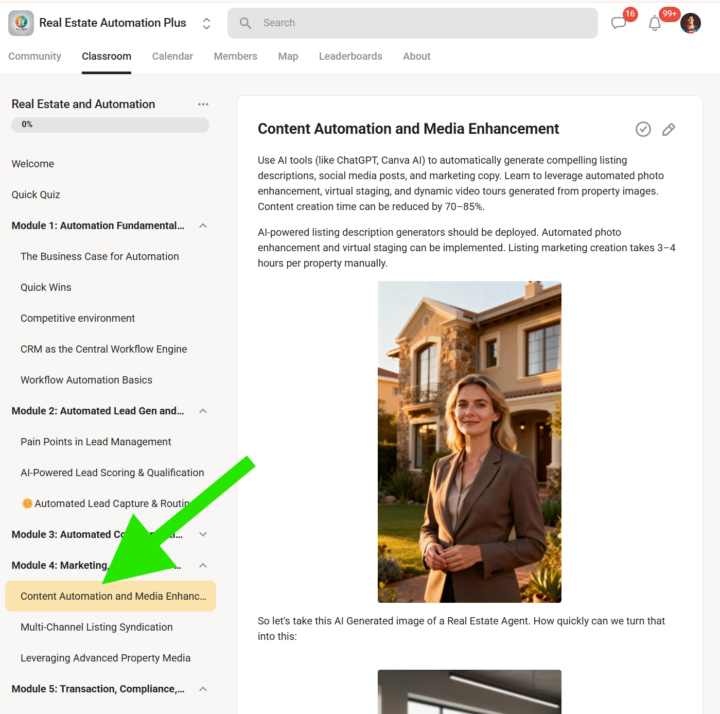This screenshot has width=720, height=714.
Task: Collapse Module 5: Transaction, Compliance chevron
Action: 203,689
